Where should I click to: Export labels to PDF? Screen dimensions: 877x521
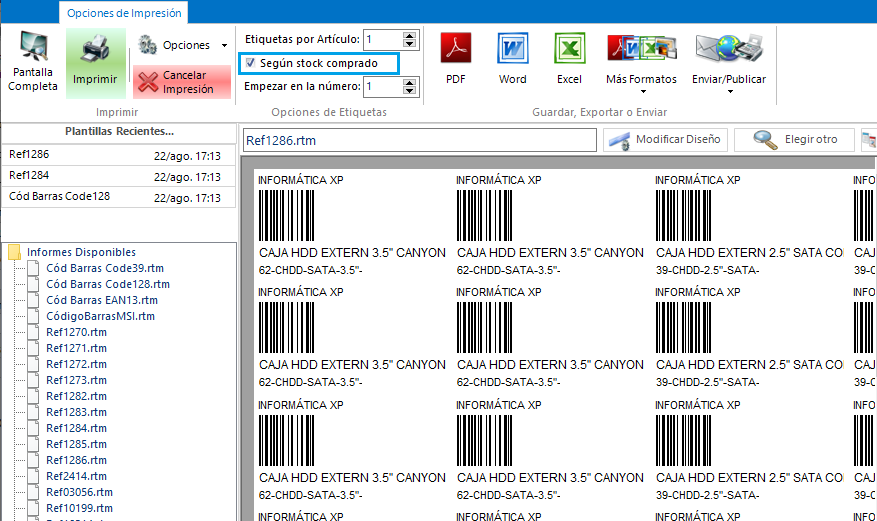456,59
